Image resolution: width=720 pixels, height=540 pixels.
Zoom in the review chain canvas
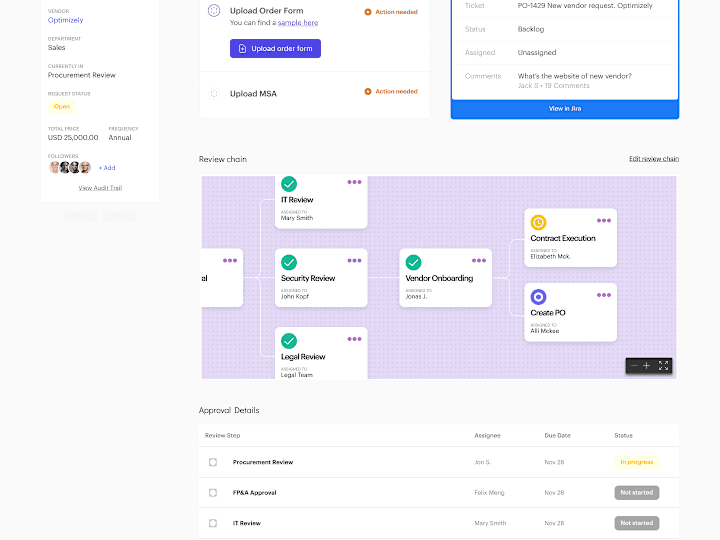coord(647,366)
